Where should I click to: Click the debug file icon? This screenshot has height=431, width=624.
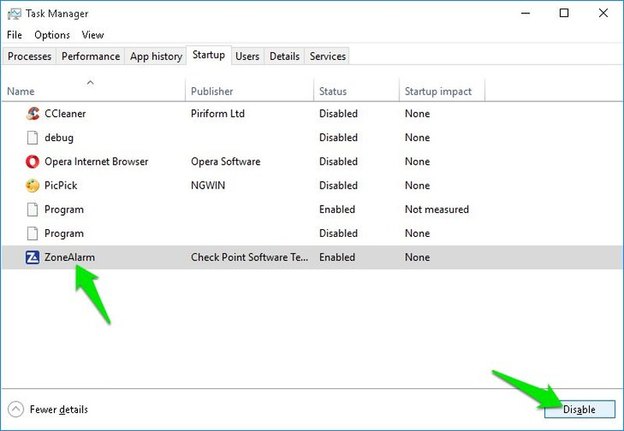pyautogui.click(x=33, y=137)
